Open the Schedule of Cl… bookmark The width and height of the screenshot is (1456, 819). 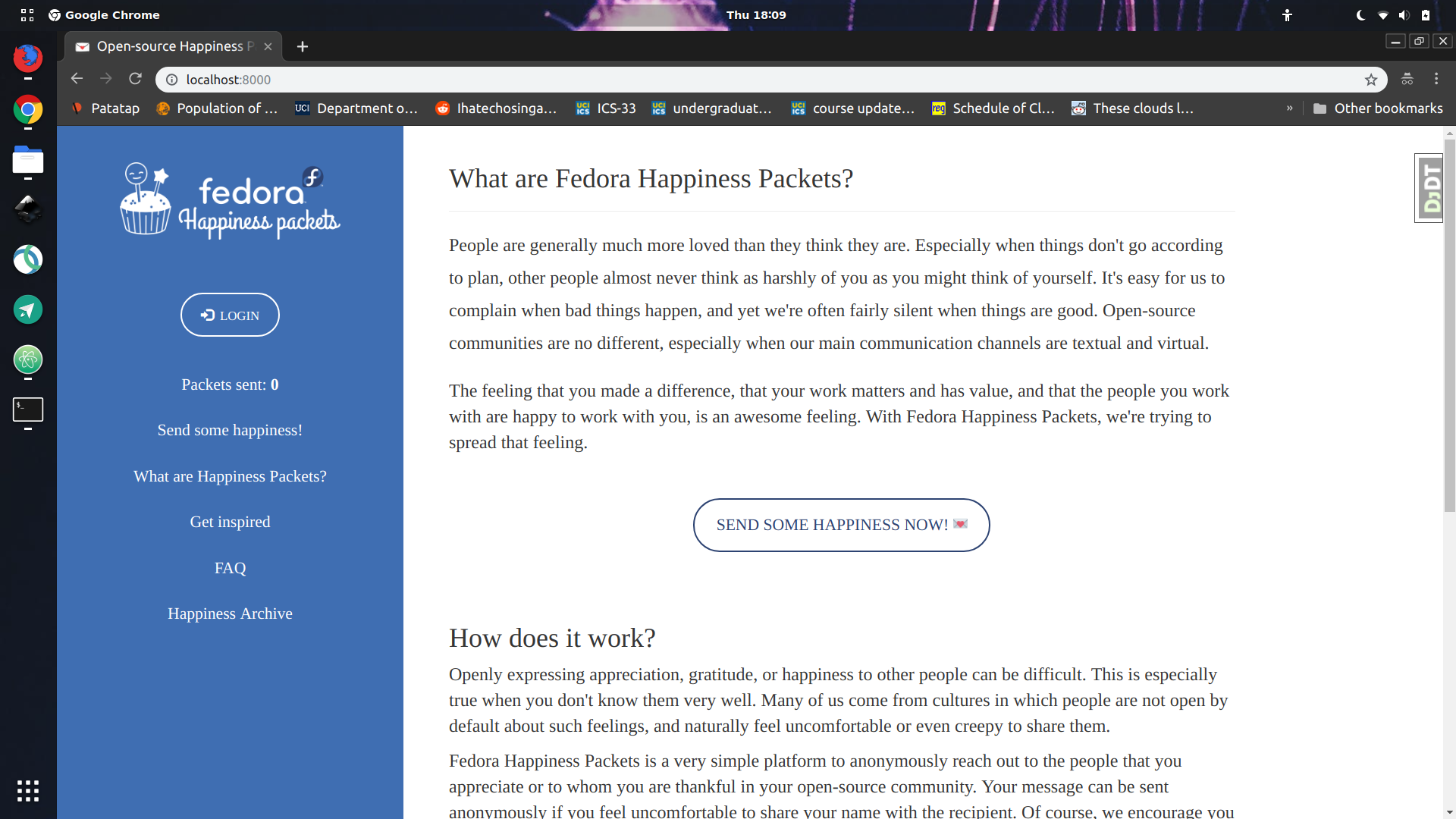[993, 108]
